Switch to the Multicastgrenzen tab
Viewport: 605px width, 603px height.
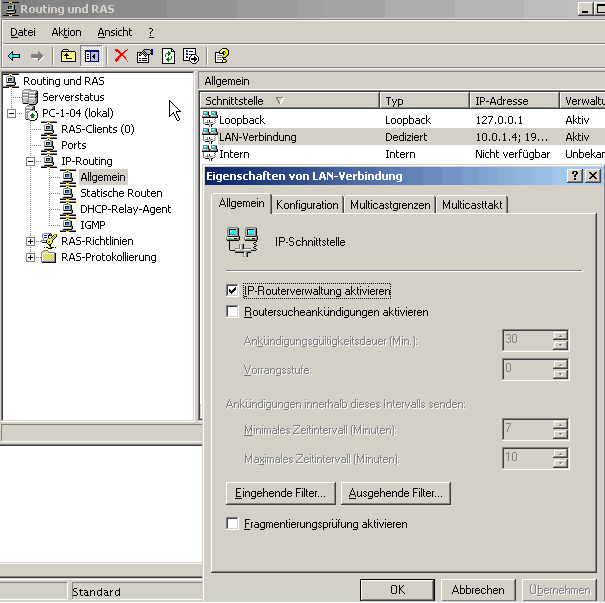tap(390, 205)
